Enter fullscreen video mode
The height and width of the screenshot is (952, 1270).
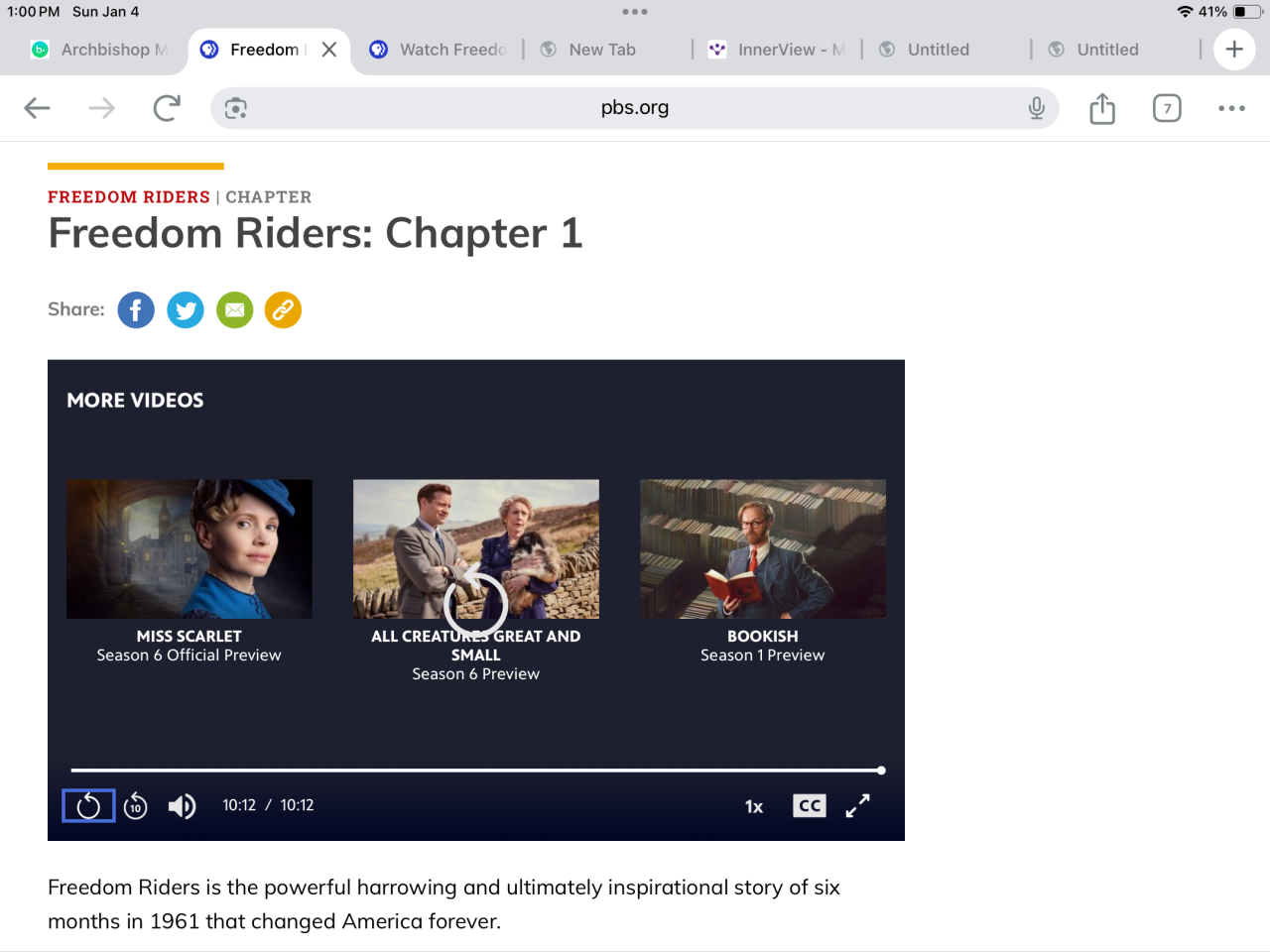click(x=857, y=805)
